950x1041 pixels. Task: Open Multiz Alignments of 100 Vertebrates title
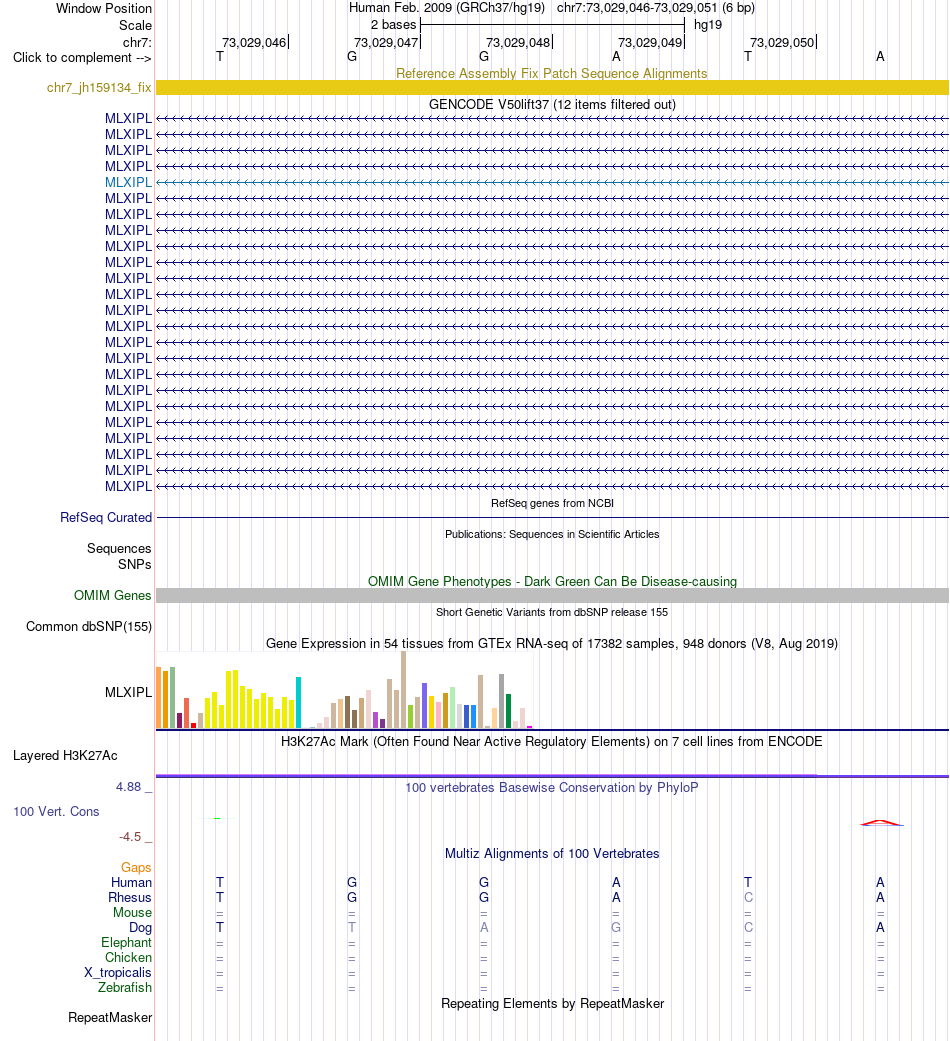click(552, 854)
